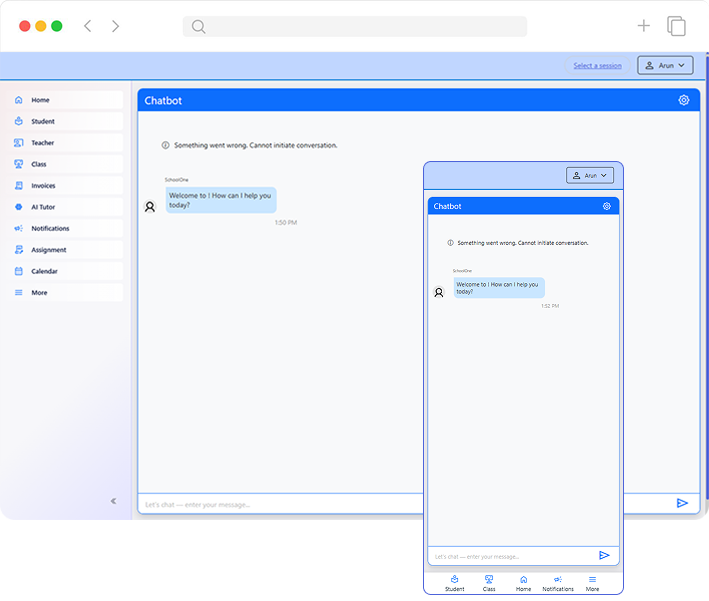The height and width of the screenshot is (601, 709).
Task: Click the Select a session link
Action: 597,66
